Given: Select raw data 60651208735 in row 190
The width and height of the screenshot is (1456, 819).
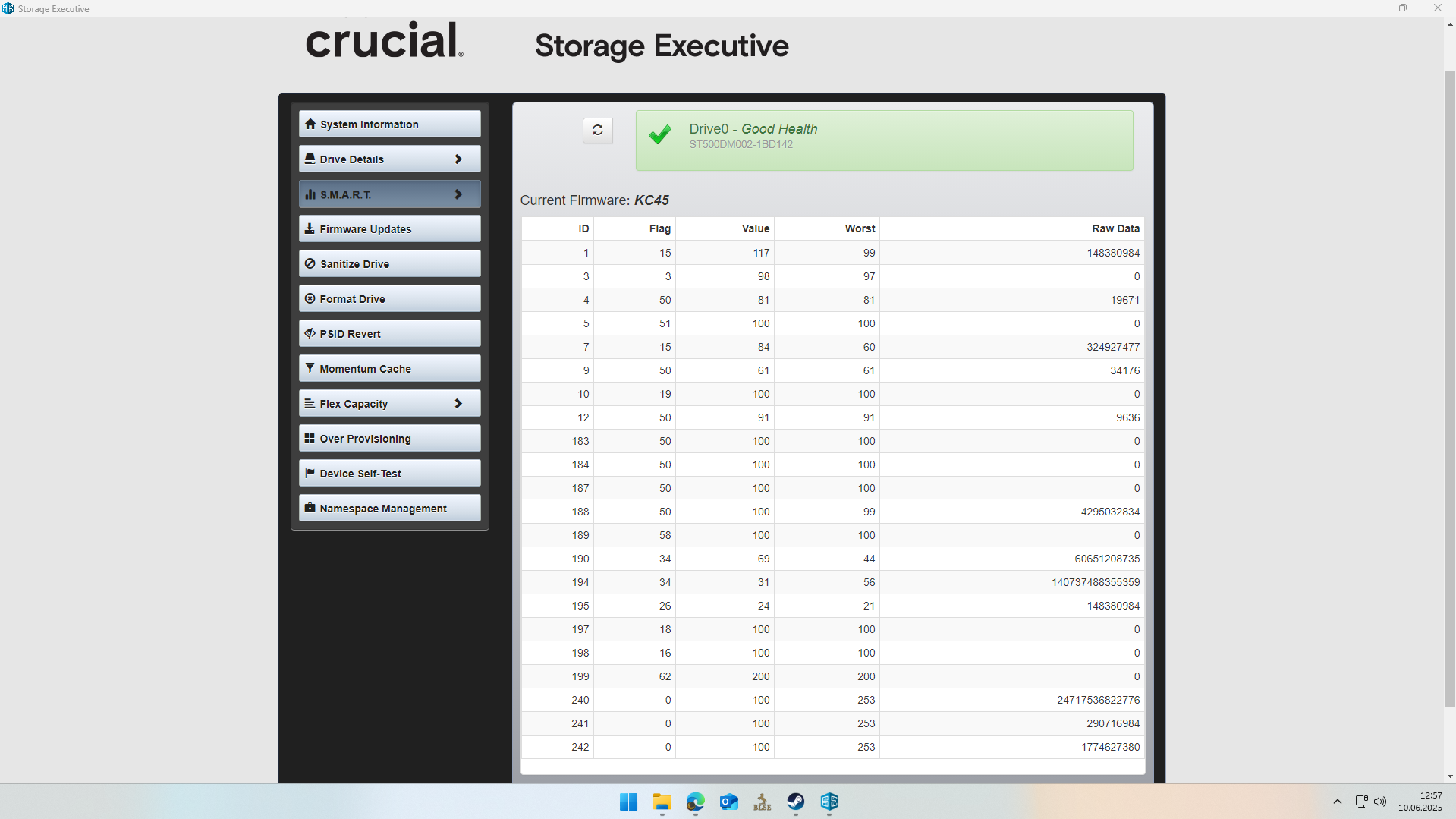Looking at the screenshot, I should pos(1107,559).
